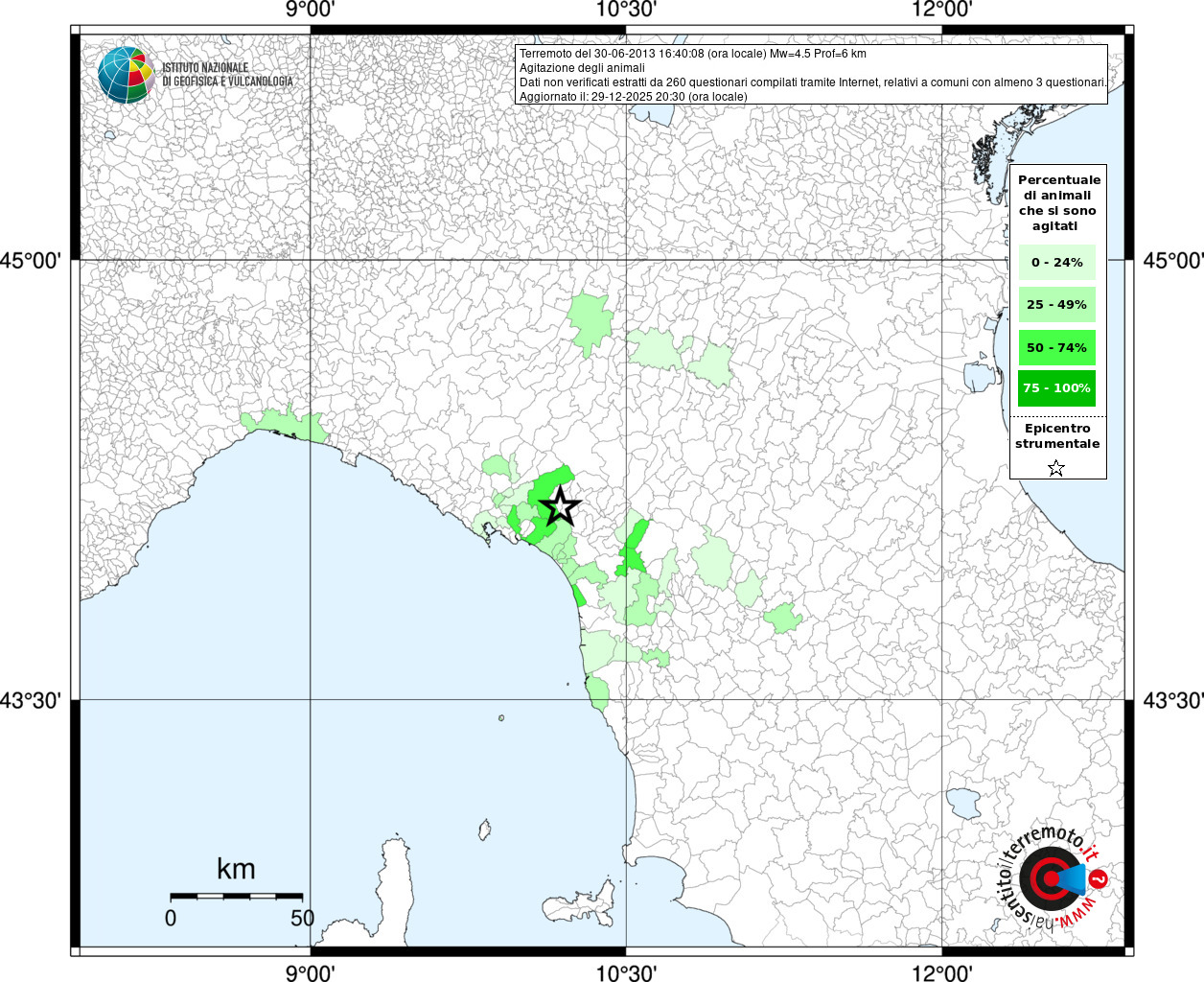Viewport: 1204px width, 982px height.
Task: Click the 'Agitazione degli animali' line
Action: (582, 68)
